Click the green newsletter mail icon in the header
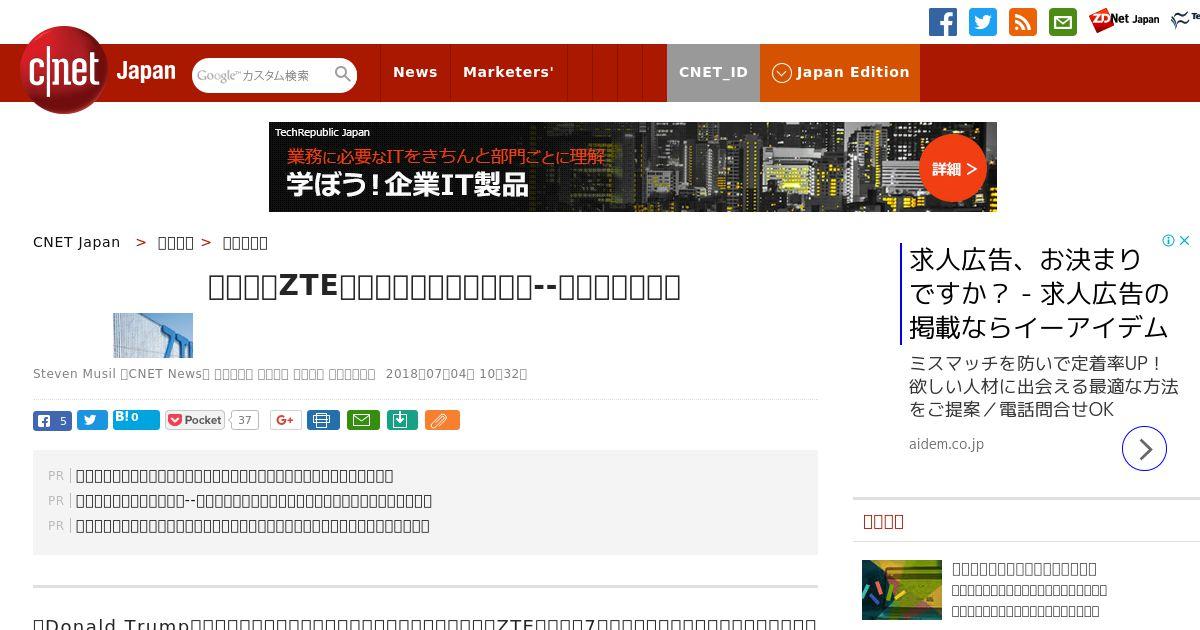This screenshot has height=630, width=1200. point(1063,22)
